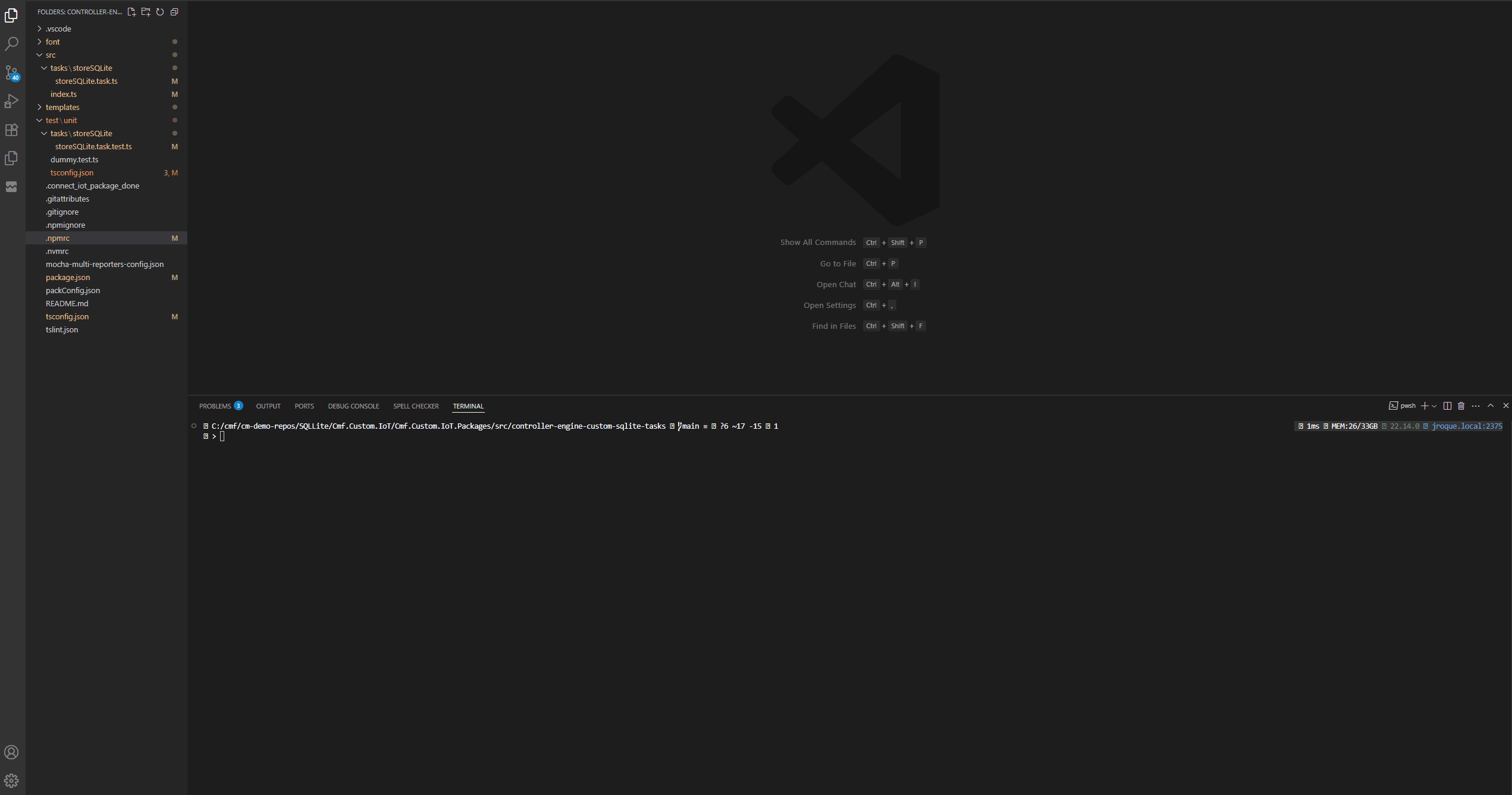Open storeSQLite.task.ts file
The height and width of the screenshot is (795, 1512).
click(x=106, y=81)
